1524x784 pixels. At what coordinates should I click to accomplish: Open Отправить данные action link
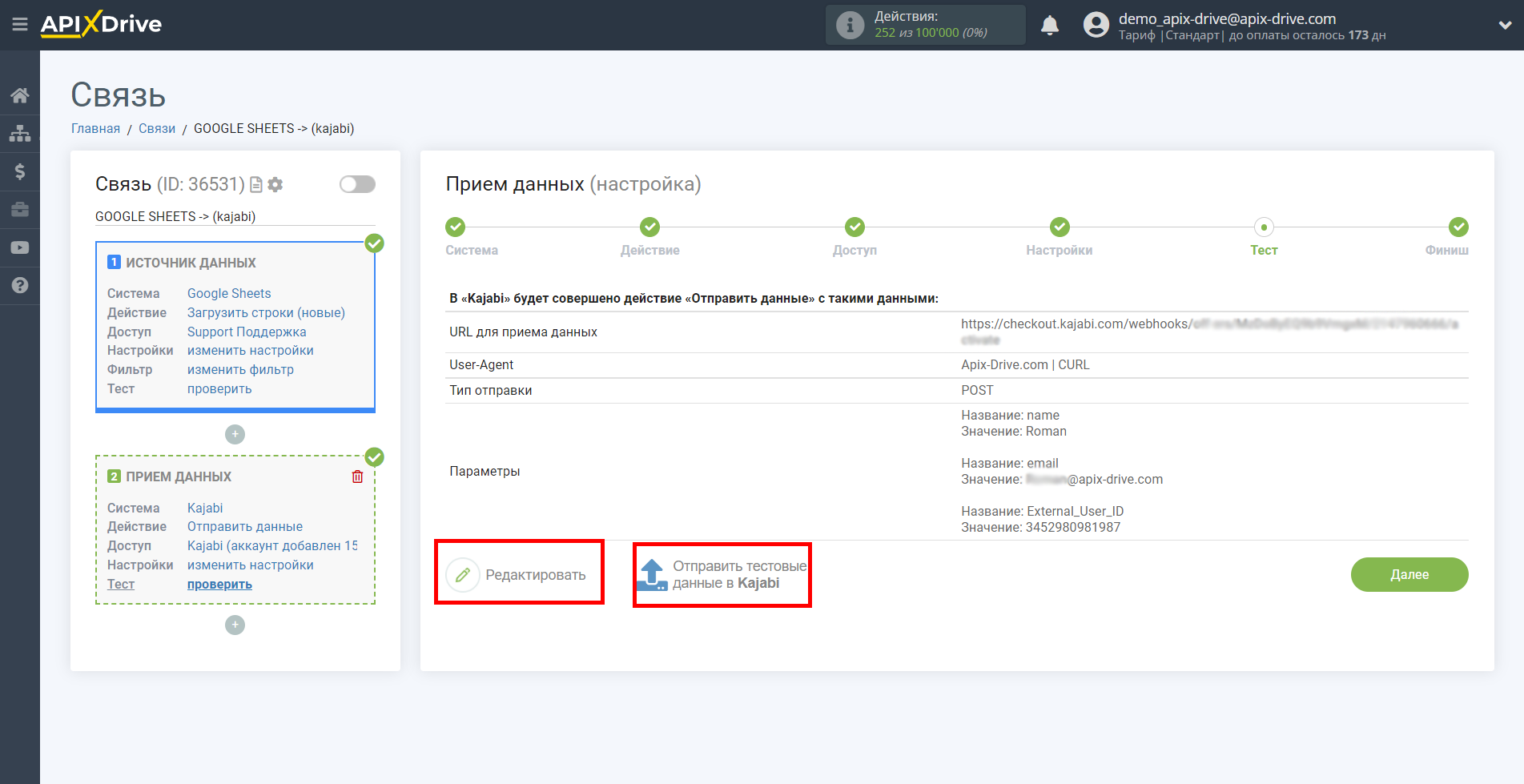click(245, 527)
